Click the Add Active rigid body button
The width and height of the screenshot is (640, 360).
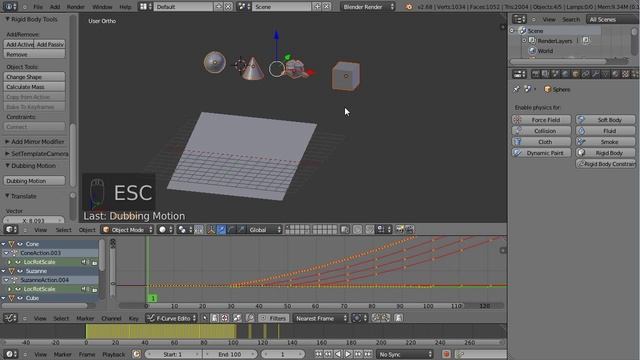(x=19, y=44)
